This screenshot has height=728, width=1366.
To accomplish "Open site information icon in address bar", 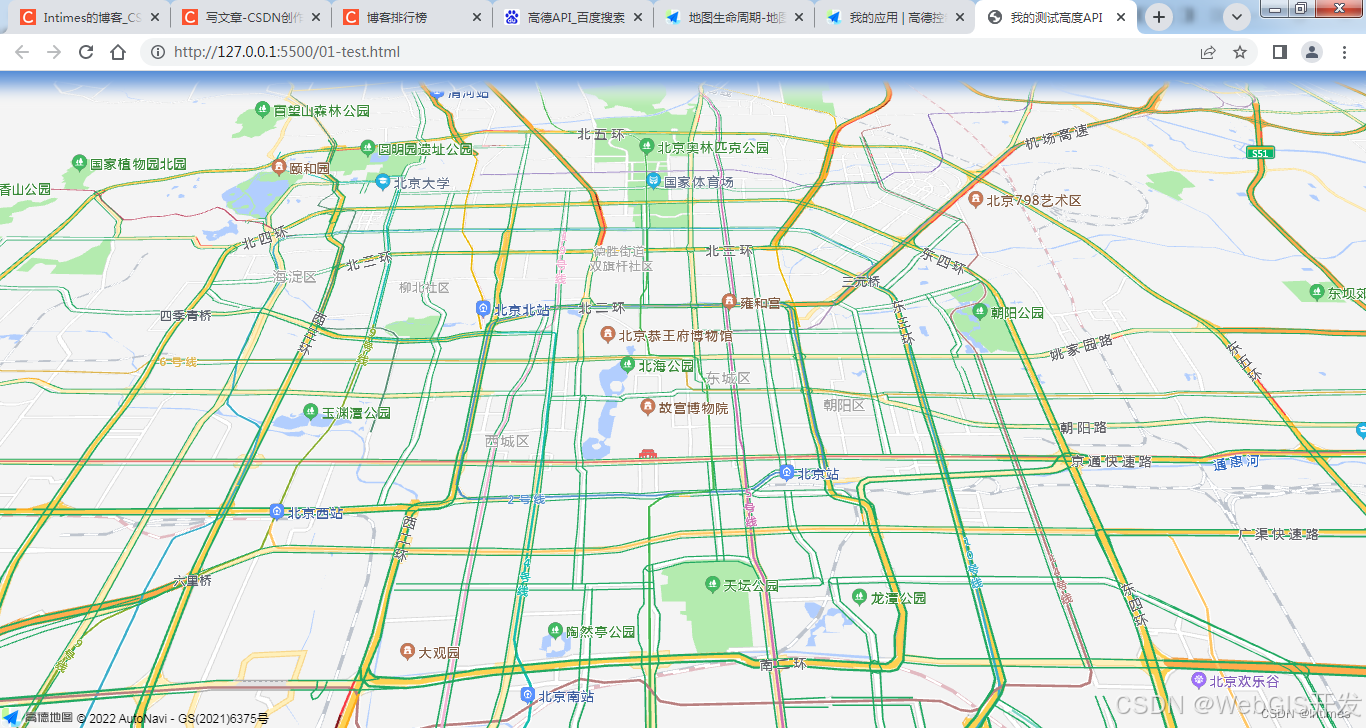I will tap(158, 52).
